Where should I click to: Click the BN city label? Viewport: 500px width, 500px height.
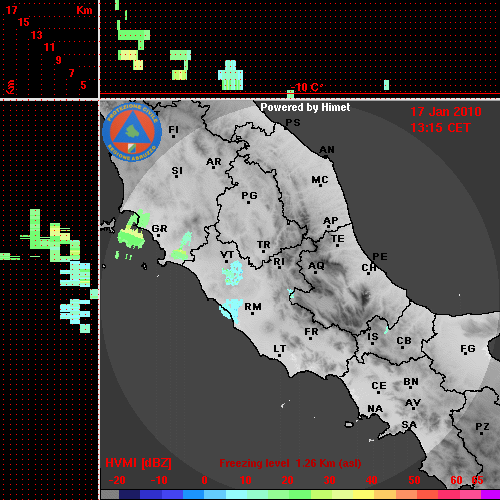[411, 382]
